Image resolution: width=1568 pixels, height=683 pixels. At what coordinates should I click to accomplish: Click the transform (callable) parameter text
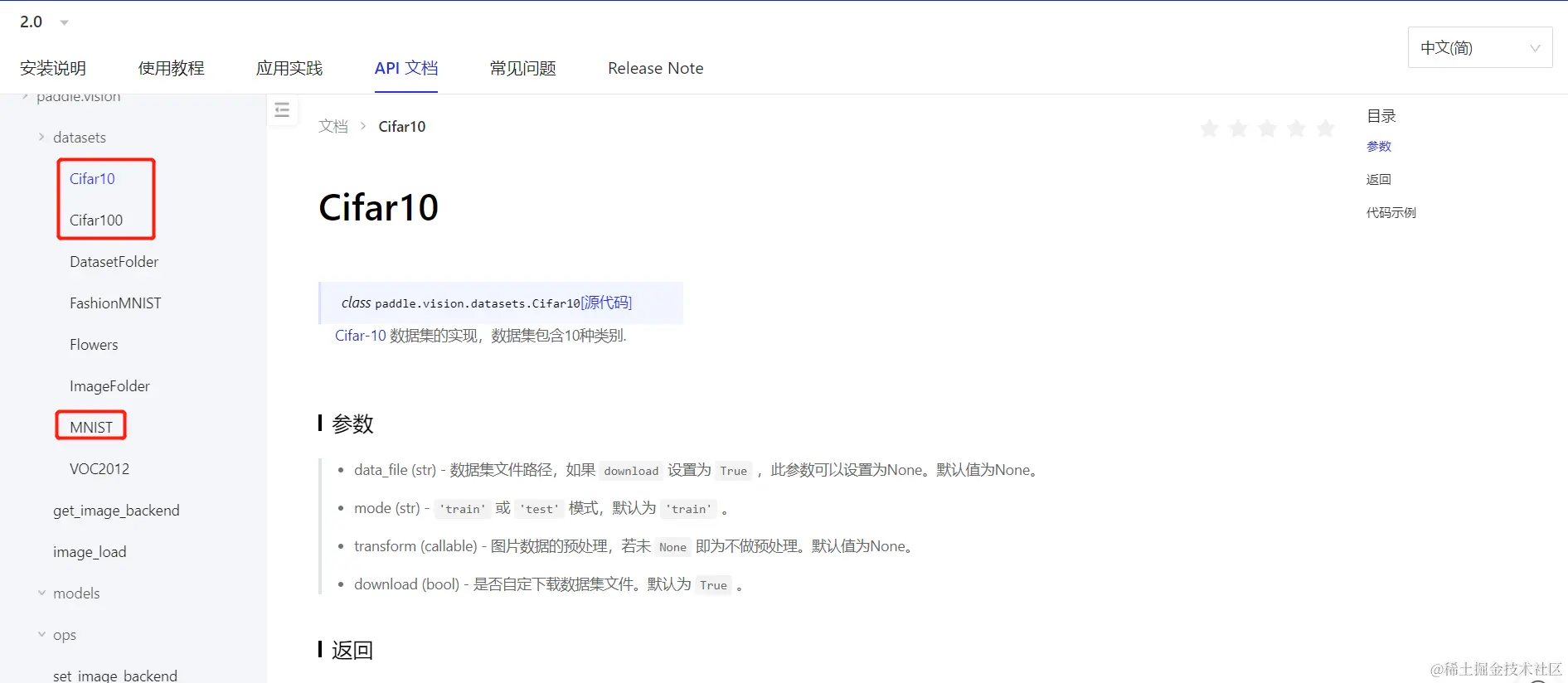(415, 546)
